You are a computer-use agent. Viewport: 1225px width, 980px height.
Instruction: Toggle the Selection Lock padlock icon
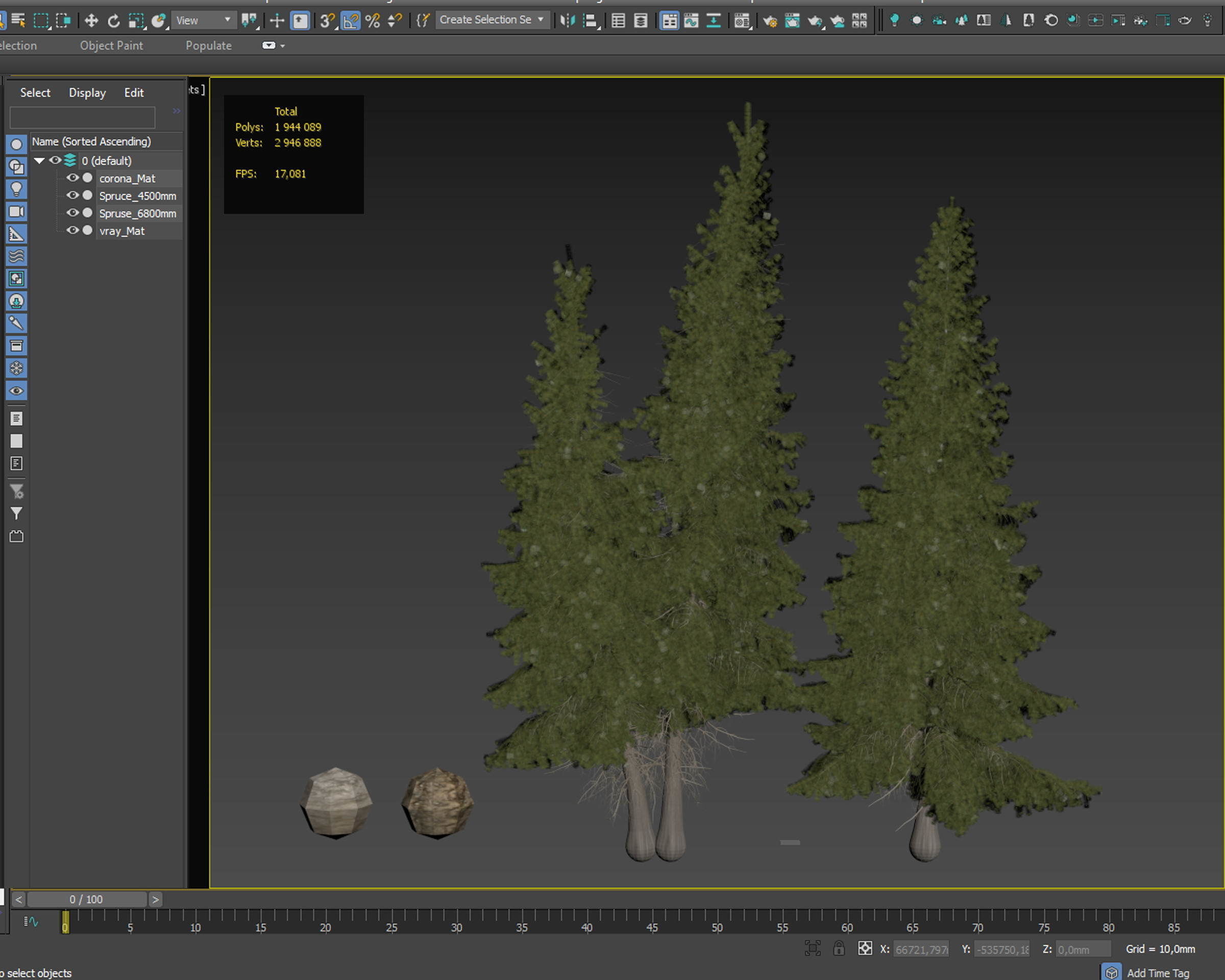839,948
